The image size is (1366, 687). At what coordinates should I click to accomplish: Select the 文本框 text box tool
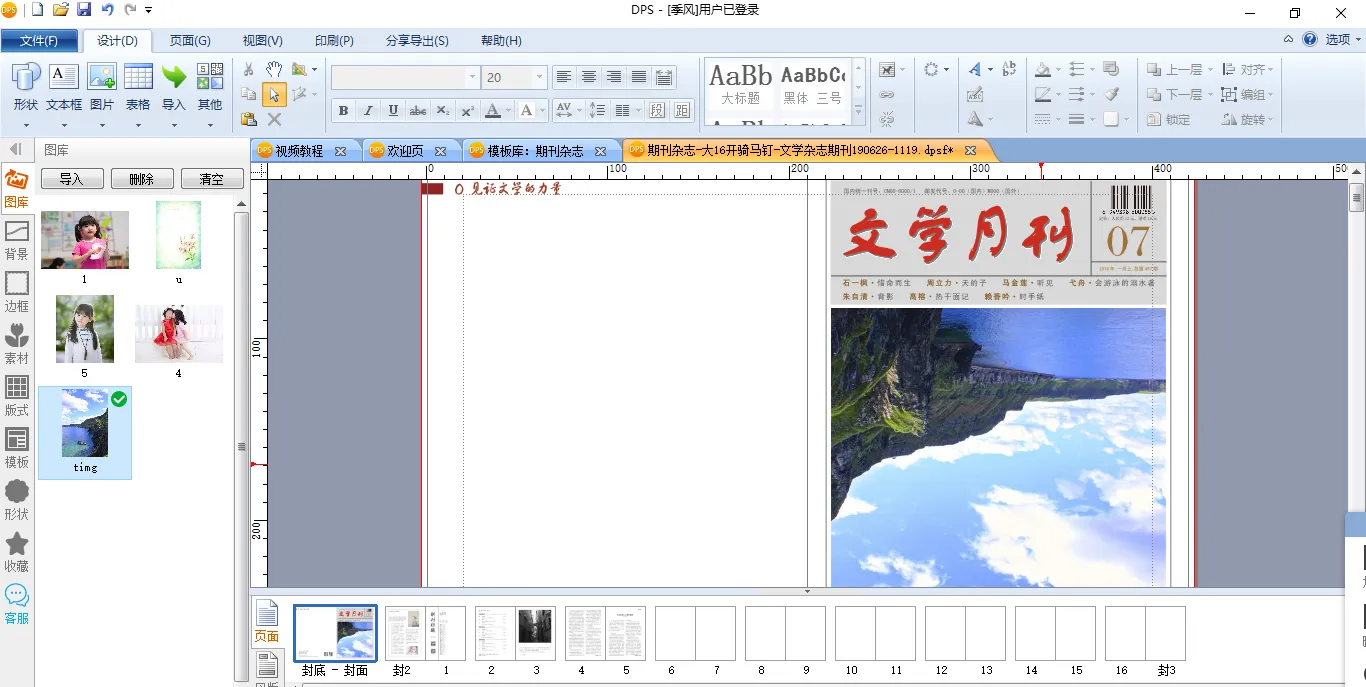click(64, 78)
